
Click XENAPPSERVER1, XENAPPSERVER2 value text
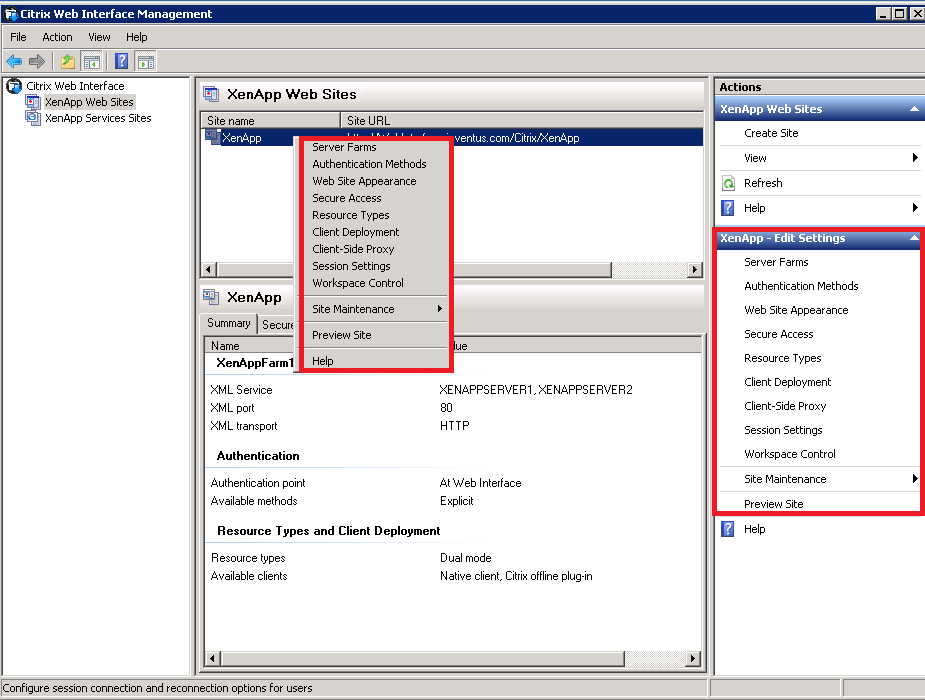click(536, 390)
